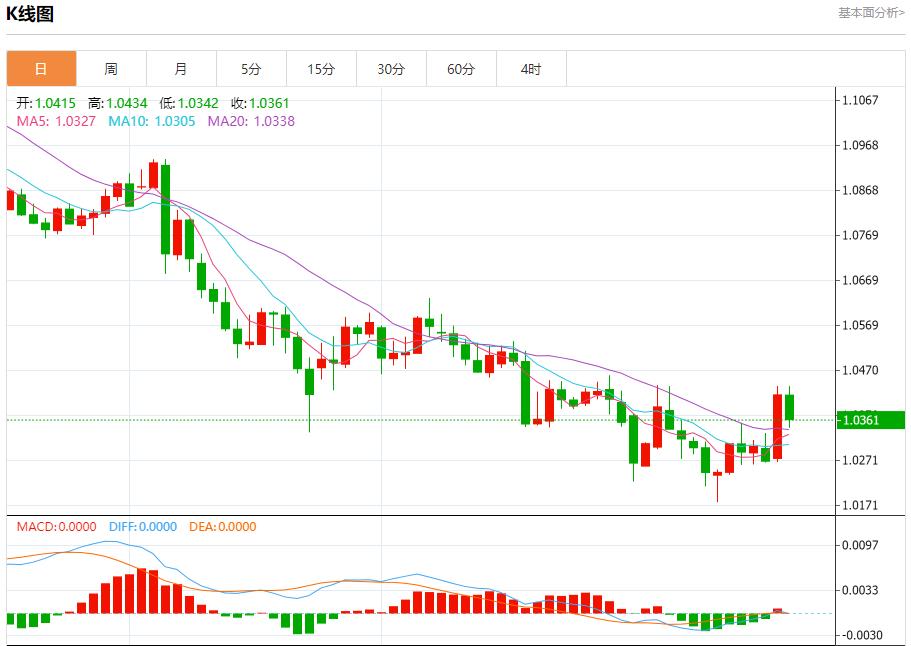View the 4时 four-hour chart tab
The width and height of the screenshot is (911, 646).
pos(531,69)
